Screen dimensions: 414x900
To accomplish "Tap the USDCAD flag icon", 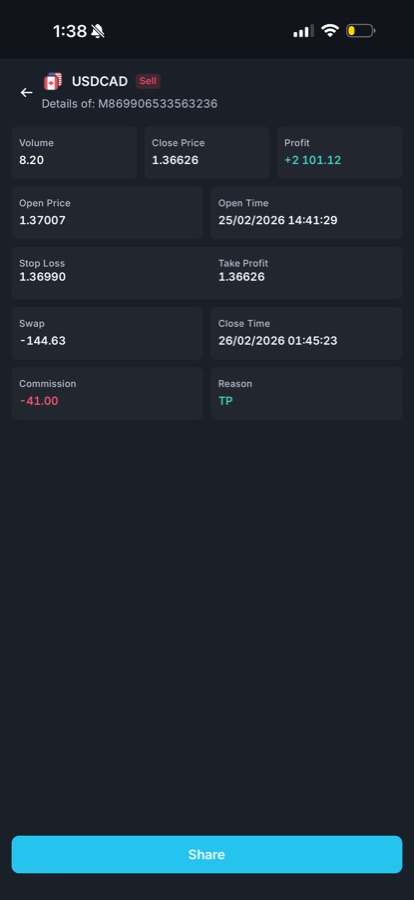I will (x=53, y=82).
